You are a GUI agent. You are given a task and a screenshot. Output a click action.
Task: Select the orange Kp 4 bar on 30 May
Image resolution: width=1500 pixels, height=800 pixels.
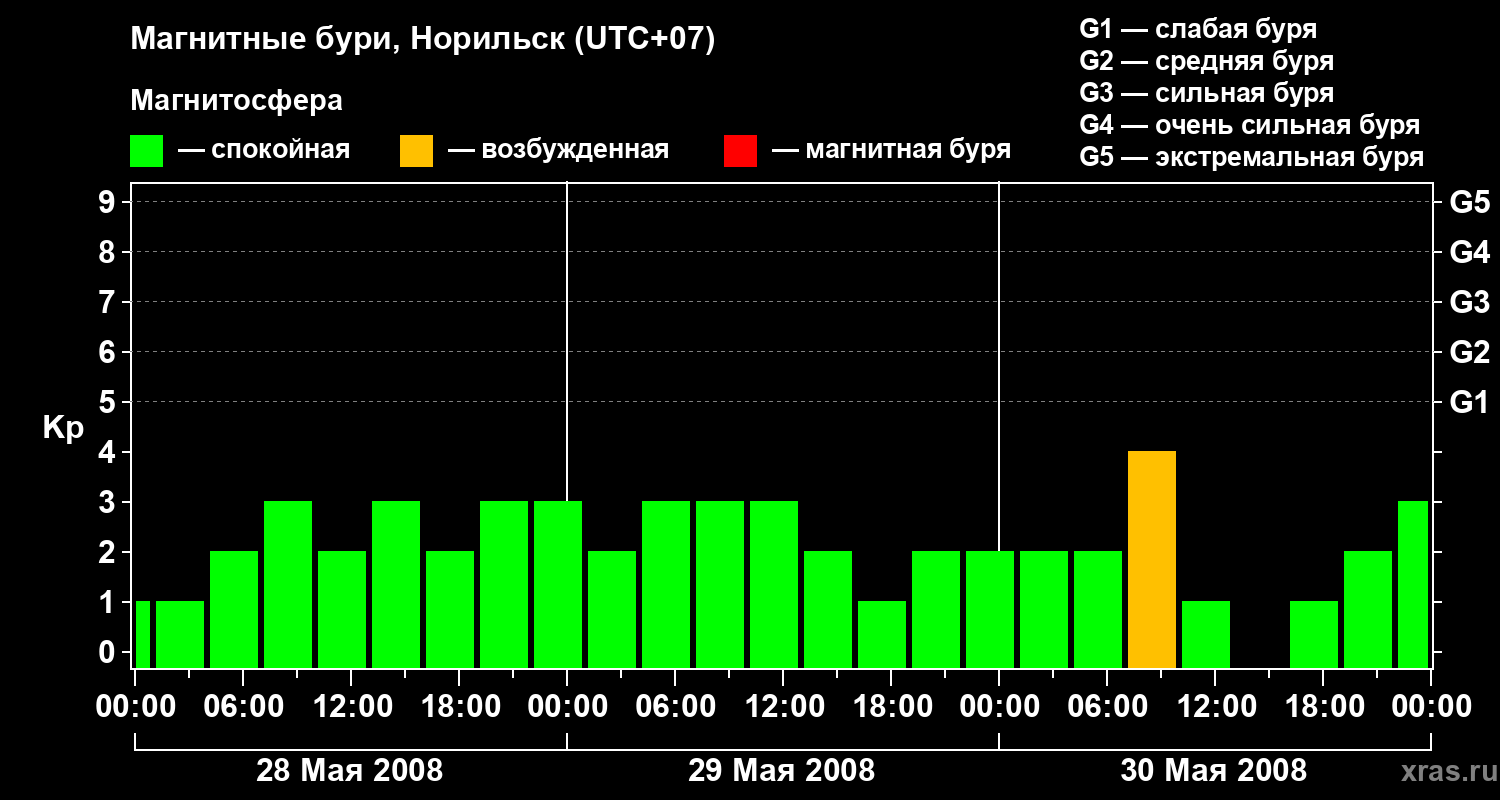pyautogui.click(x=1152, y=560)
